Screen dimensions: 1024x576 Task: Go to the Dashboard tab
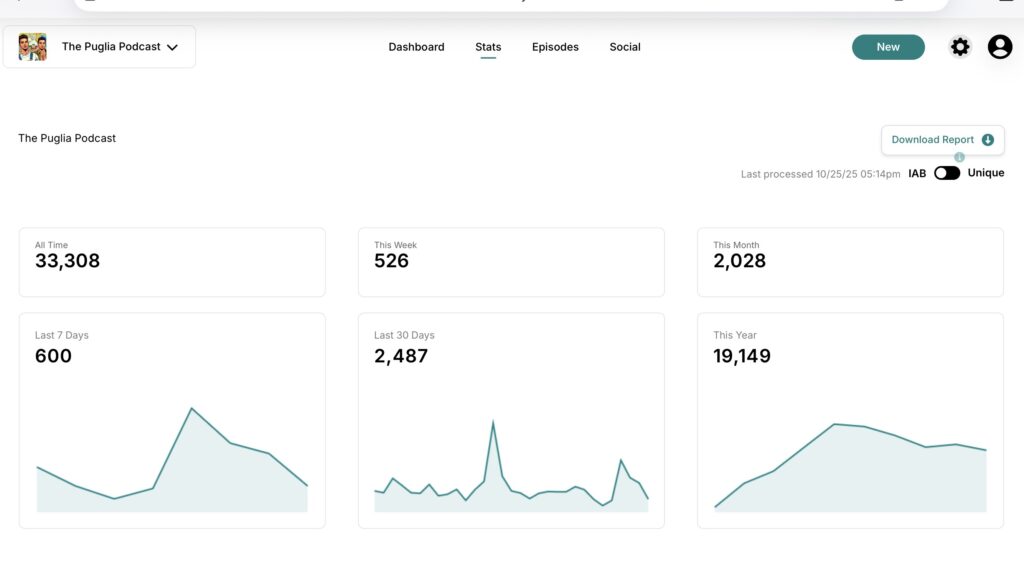(416, 47)
